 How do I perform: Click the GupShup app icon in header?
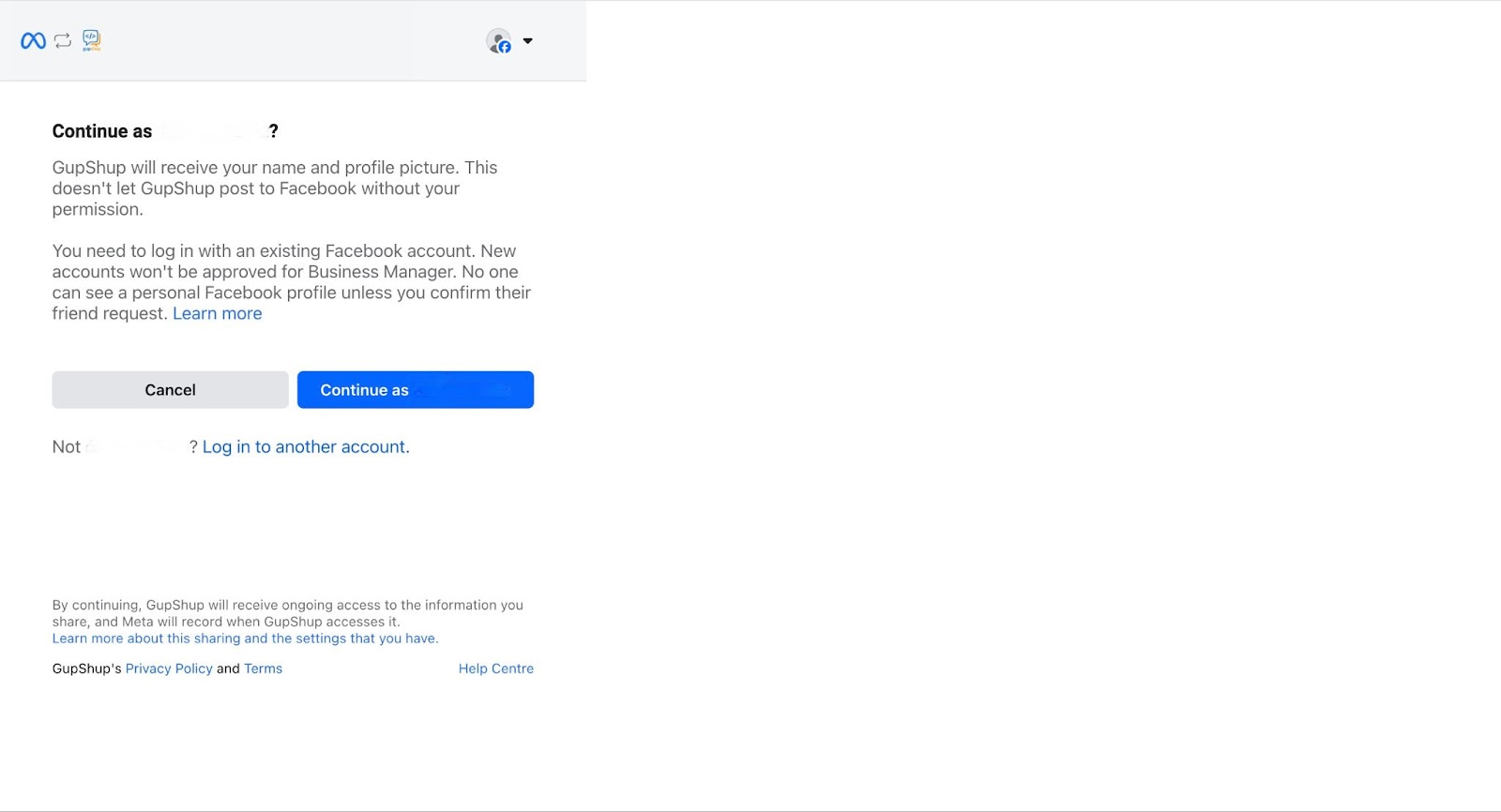point(91,39)
